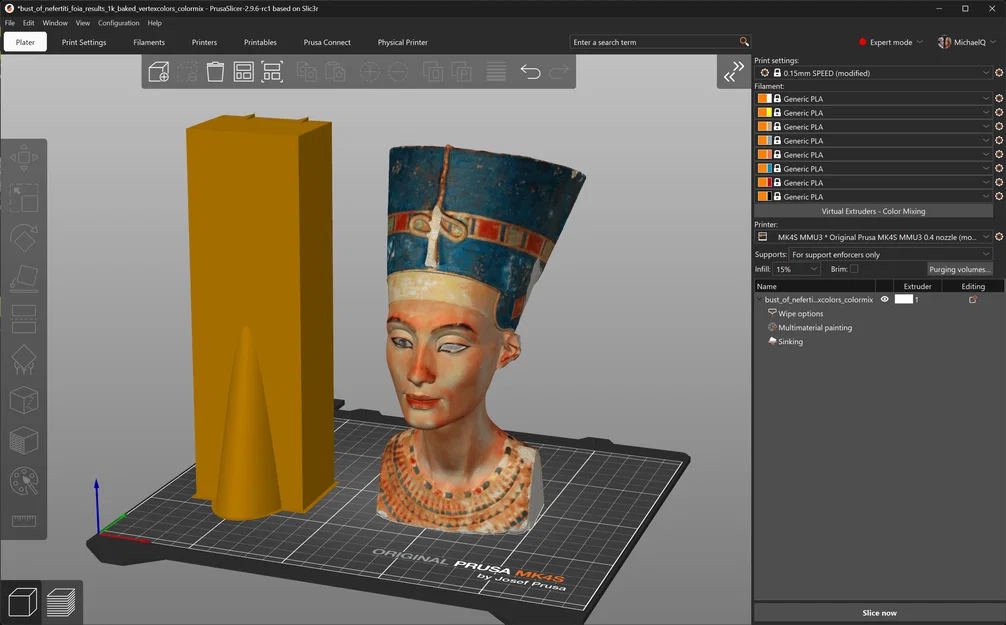Click the search term input field
Image resolution: width=1006 pixels, height=625 pixels.
coord(654,42)
